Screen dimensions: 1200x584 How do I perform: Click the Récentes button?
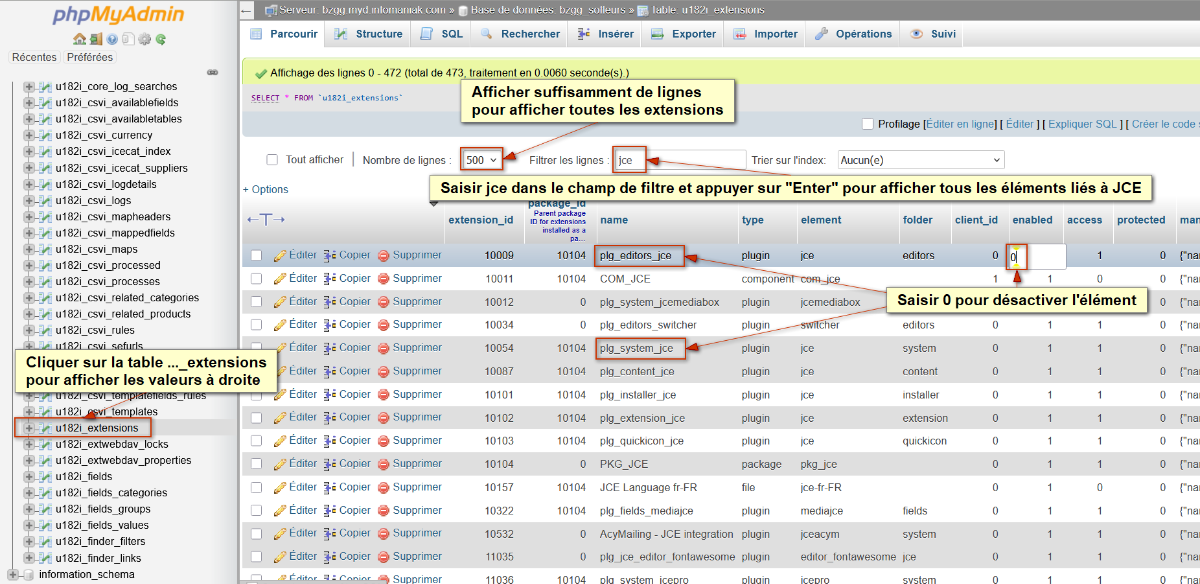34,57
